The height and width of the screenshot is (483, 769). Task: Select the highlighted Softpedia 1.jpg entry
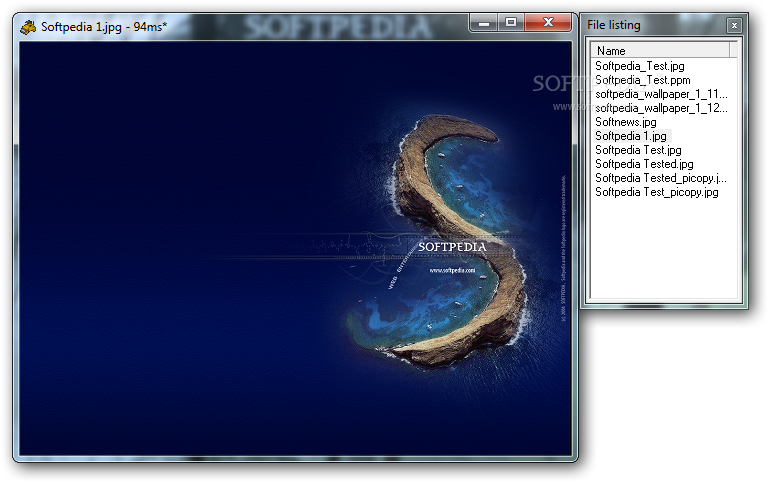631,136
